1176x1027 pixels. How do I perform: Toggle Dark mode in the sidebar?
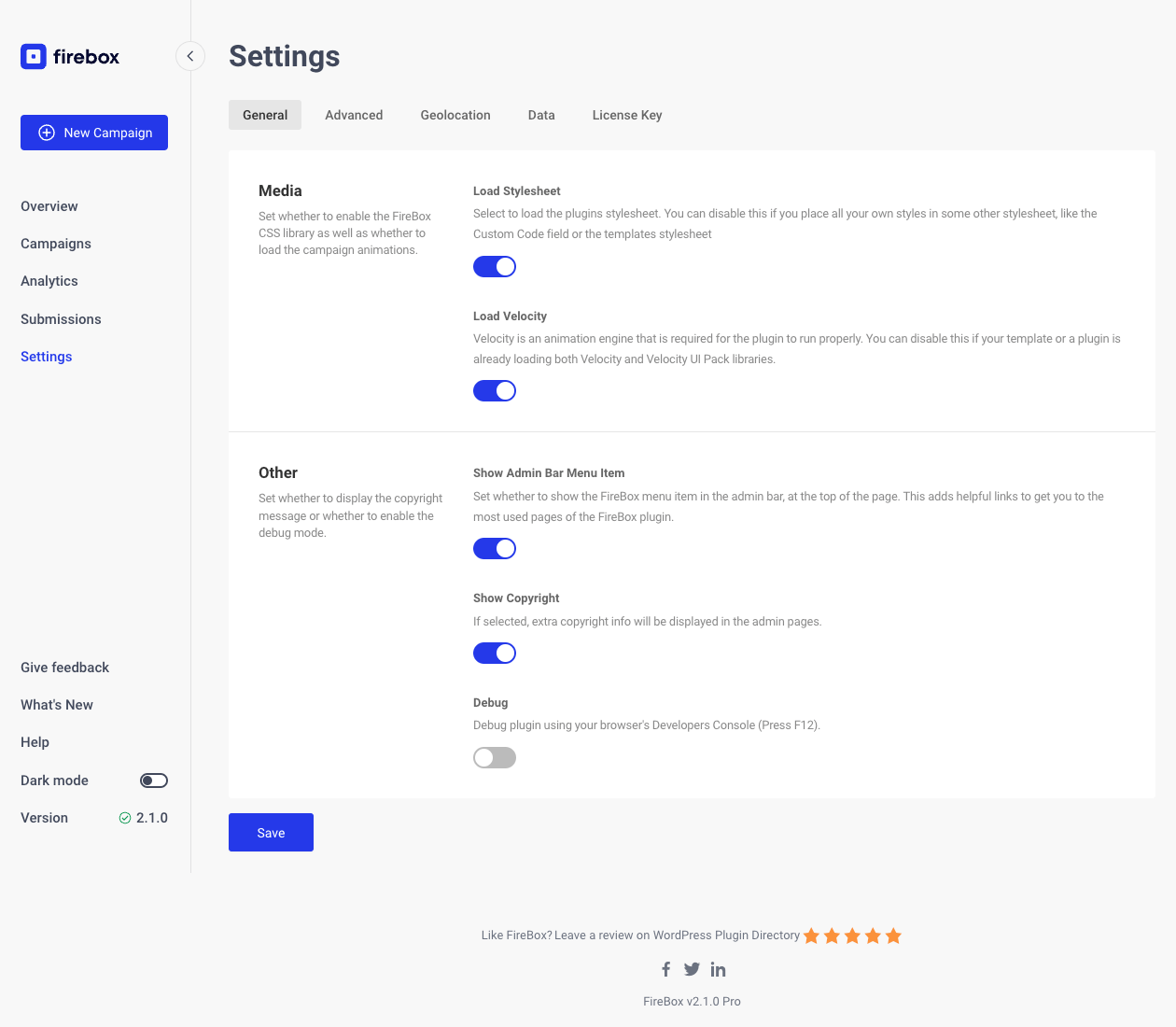coord(153,780)
